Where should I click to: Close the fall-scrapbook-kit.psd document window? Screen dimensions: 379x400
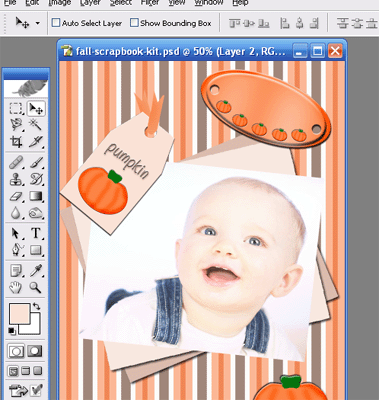tap(335, 51)
